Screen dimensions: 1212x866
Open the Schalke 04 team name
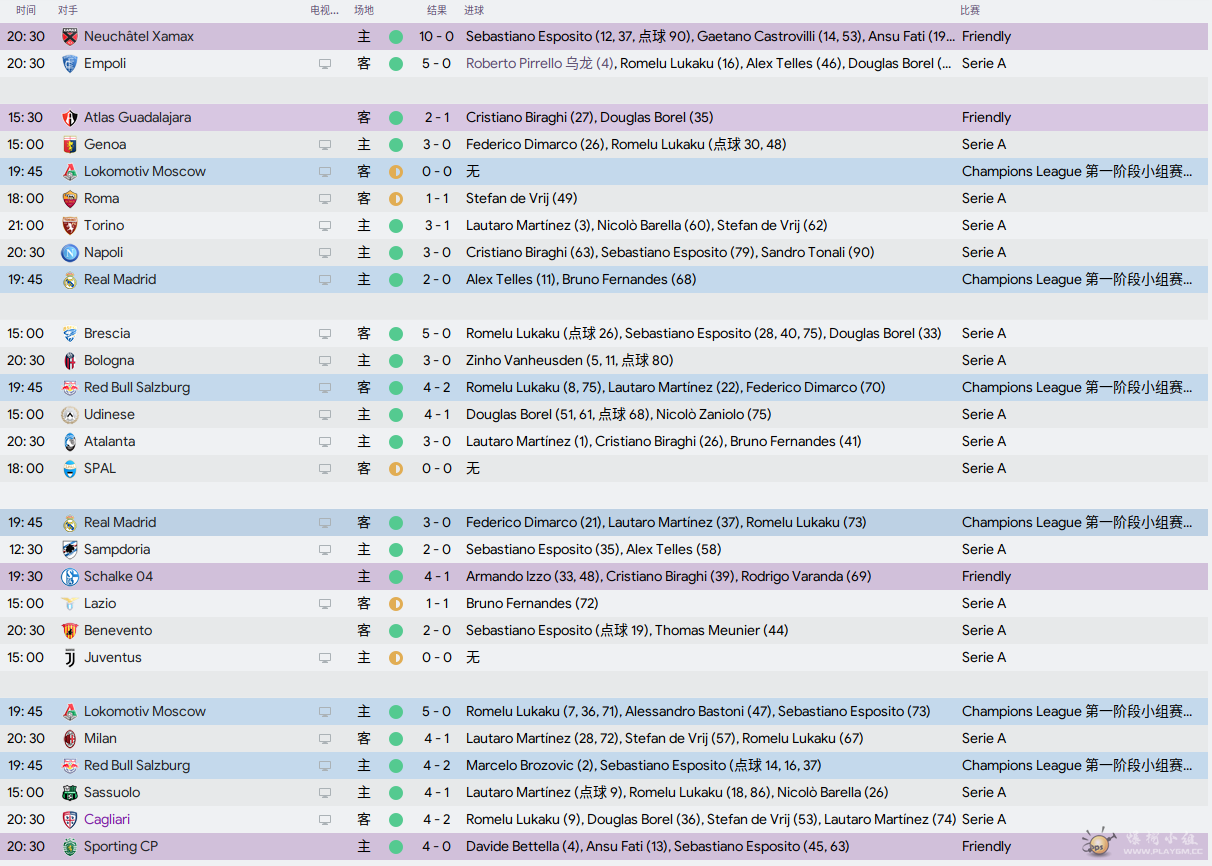pyautogui.click(x=118, y=576)
